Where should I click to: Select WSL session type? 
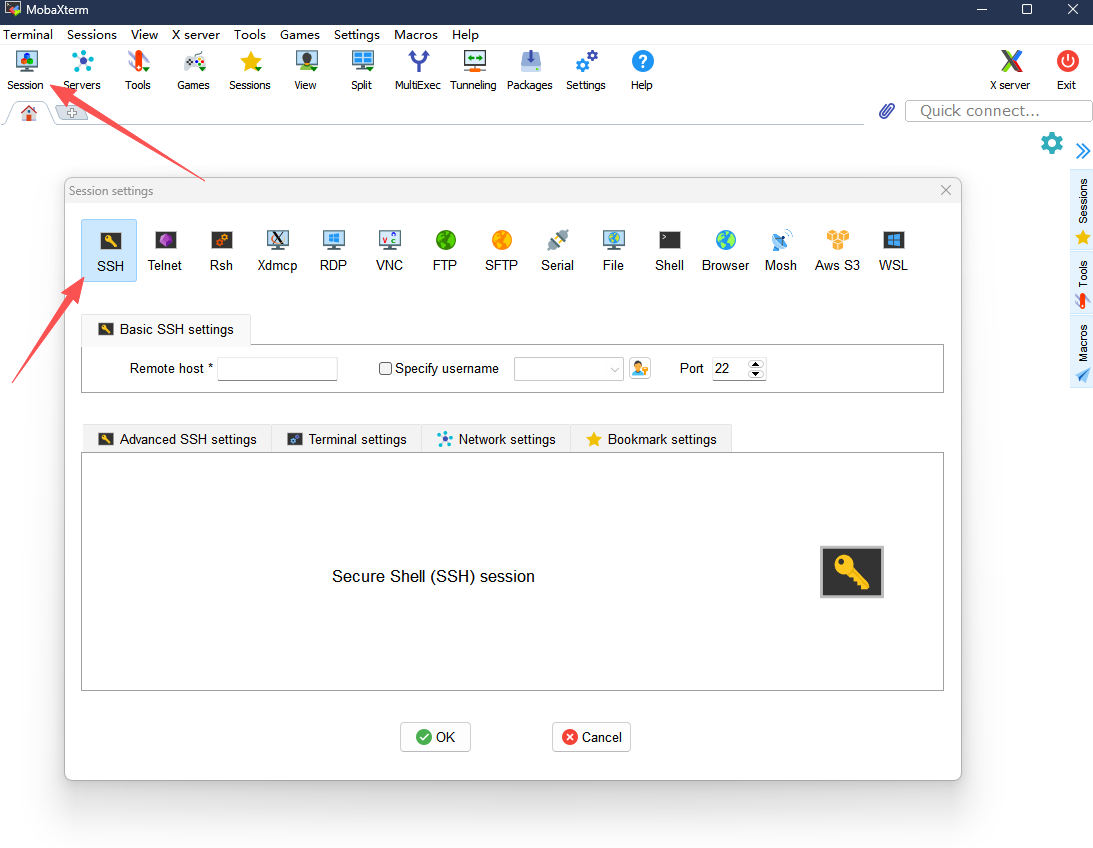(x=894, y=251)
